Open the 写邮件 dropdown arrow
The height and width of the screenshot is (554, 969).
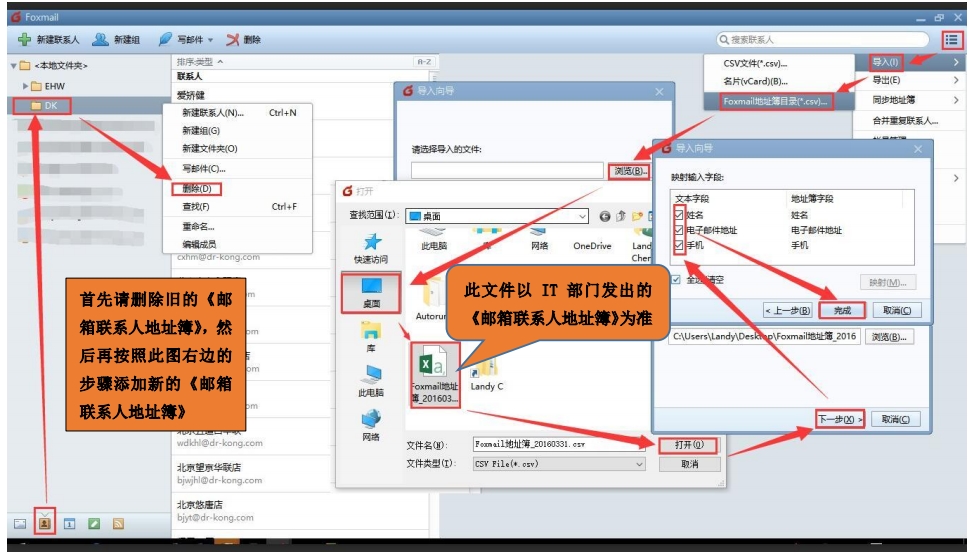[x=210, y=40]
